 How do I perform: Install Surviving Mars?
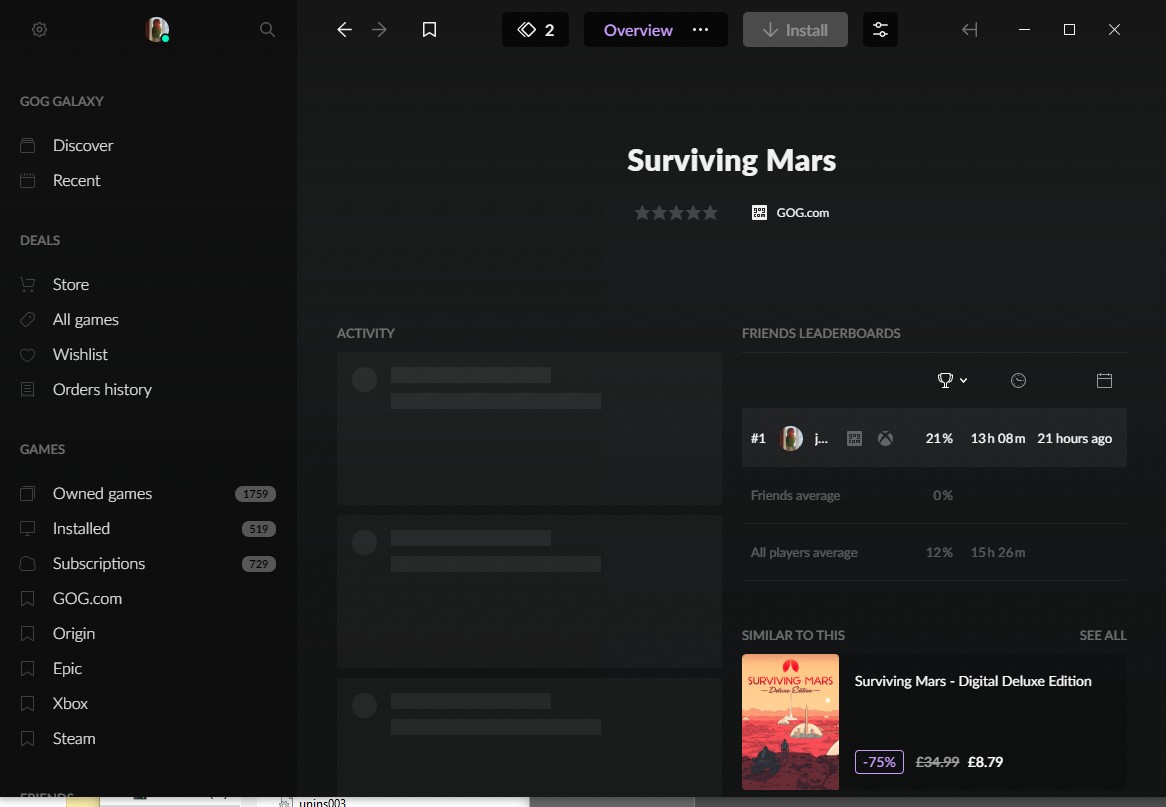click(795, 30)
